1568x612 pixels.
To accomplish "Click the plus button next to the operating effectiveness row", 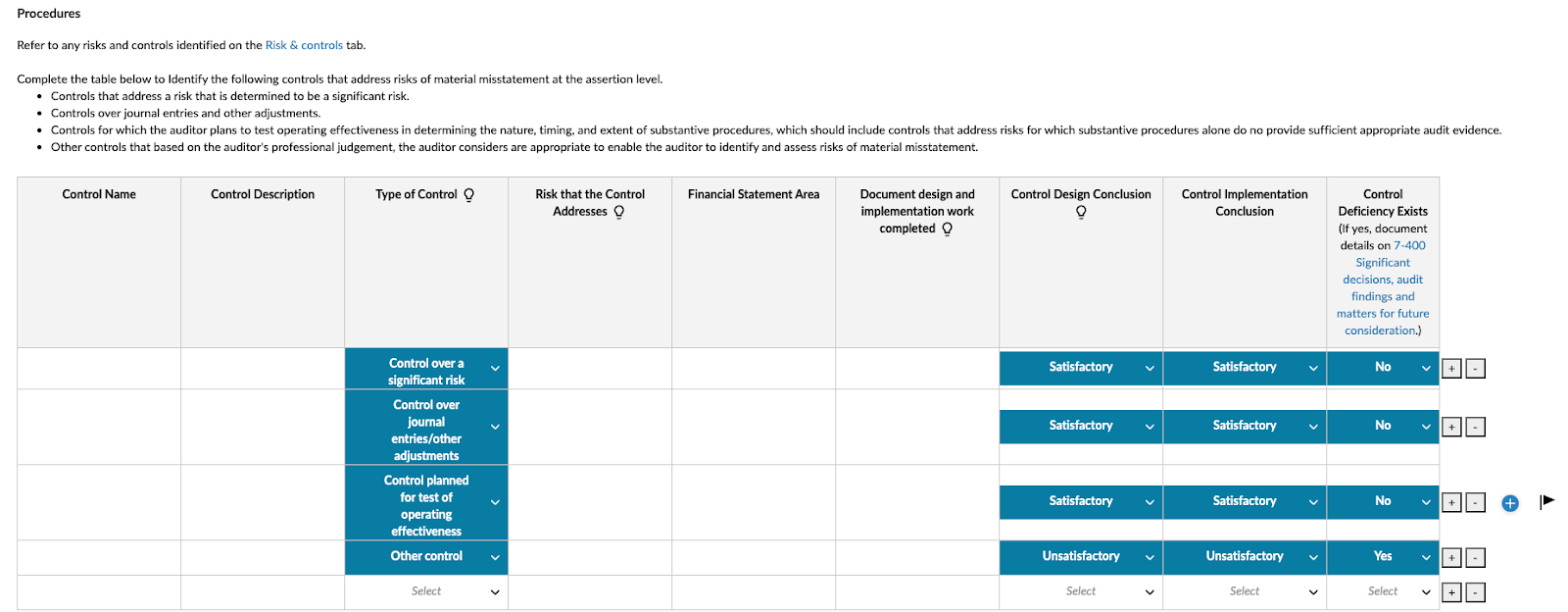I will tap(1450, 501).
